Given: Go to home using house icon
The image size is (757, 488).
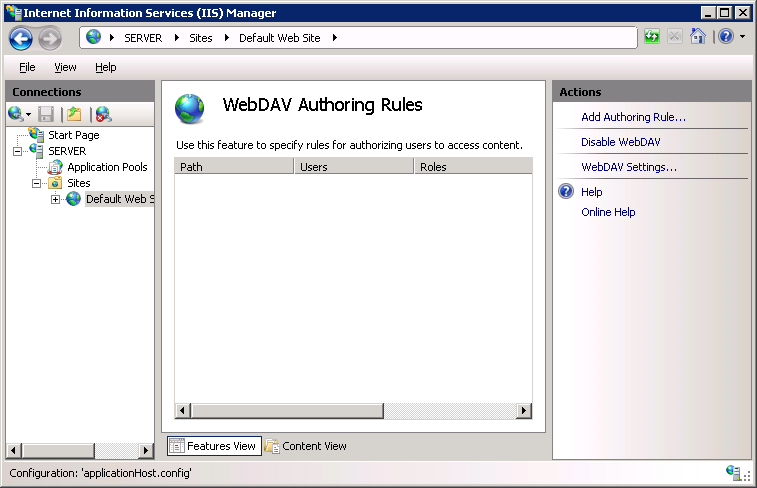Looking at the screenshot, I should 698,36.
